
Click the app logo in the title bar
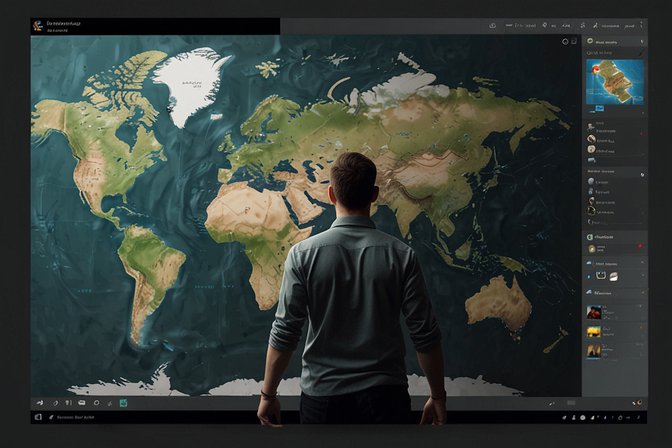click(x=37, y=21)
